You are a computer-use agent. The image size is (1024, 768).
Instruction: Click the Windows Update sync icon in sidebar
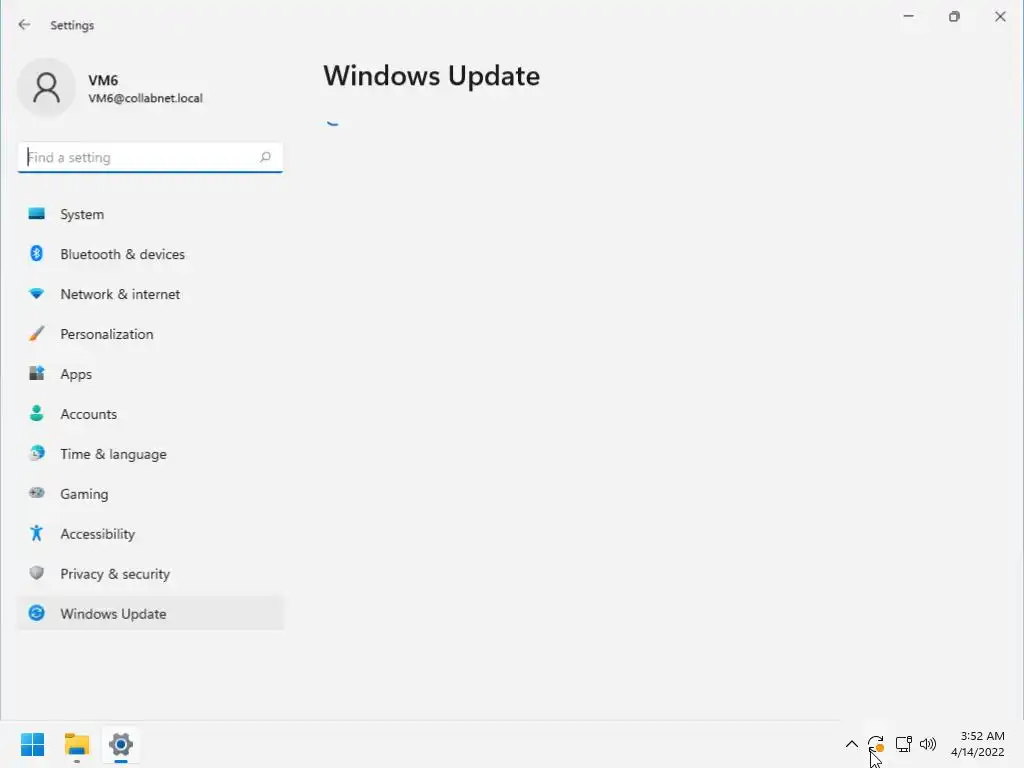[x=37, y=613]
